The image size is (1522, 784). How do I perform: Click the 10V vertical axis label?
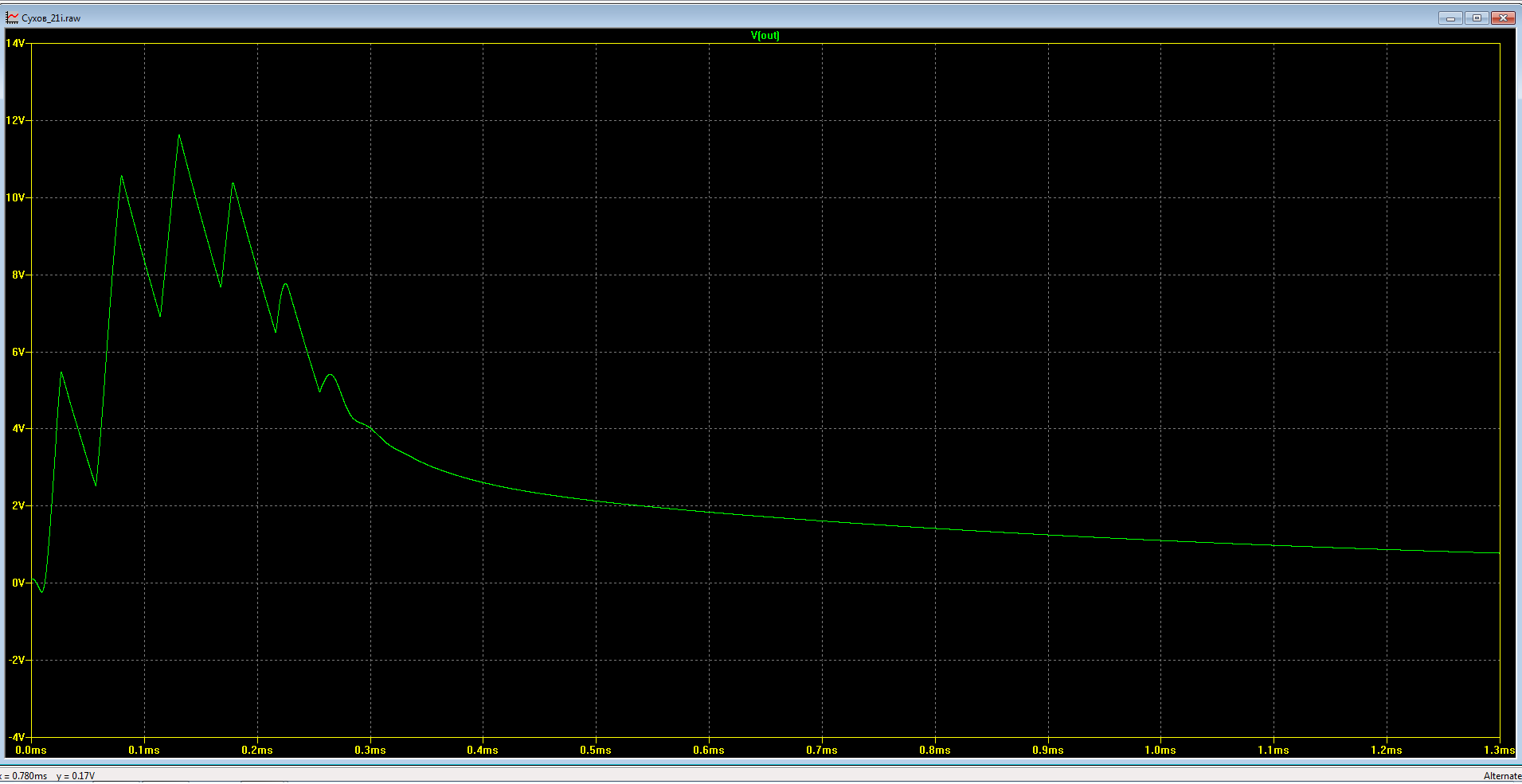pyautogui.click(x=15, y=197)
